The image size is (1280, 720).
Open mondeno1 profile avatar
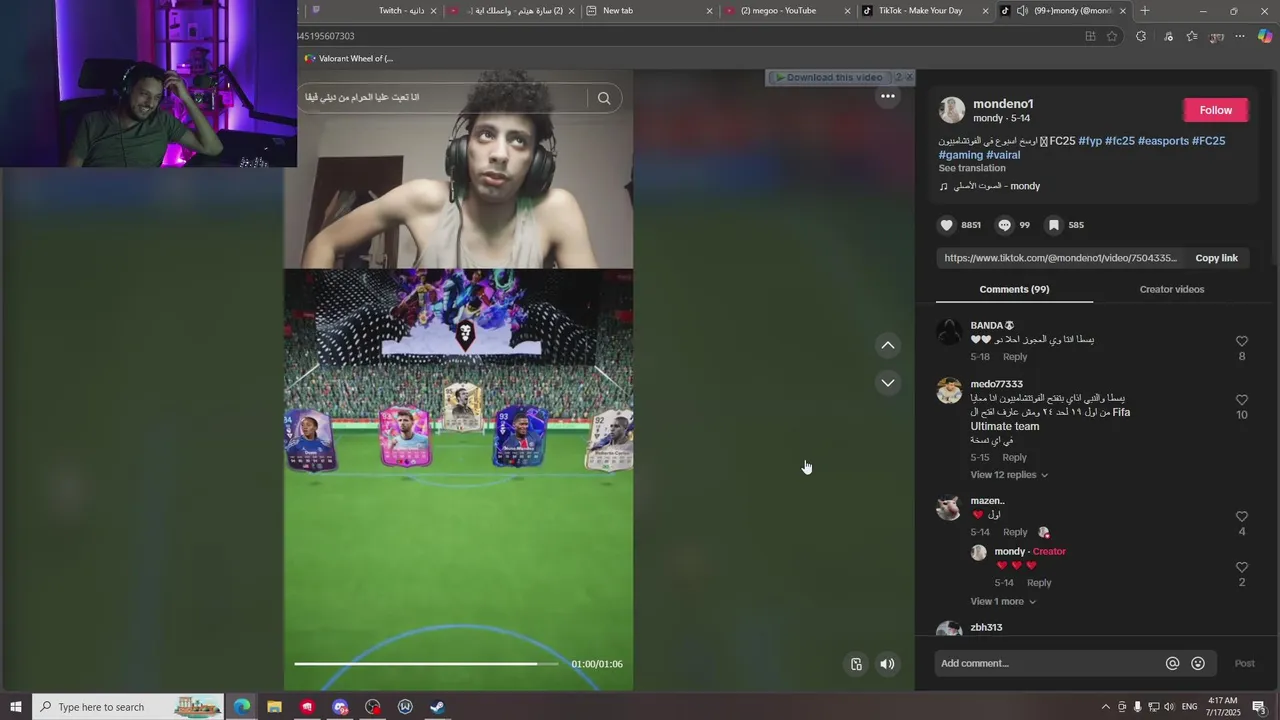click(952, 110)
